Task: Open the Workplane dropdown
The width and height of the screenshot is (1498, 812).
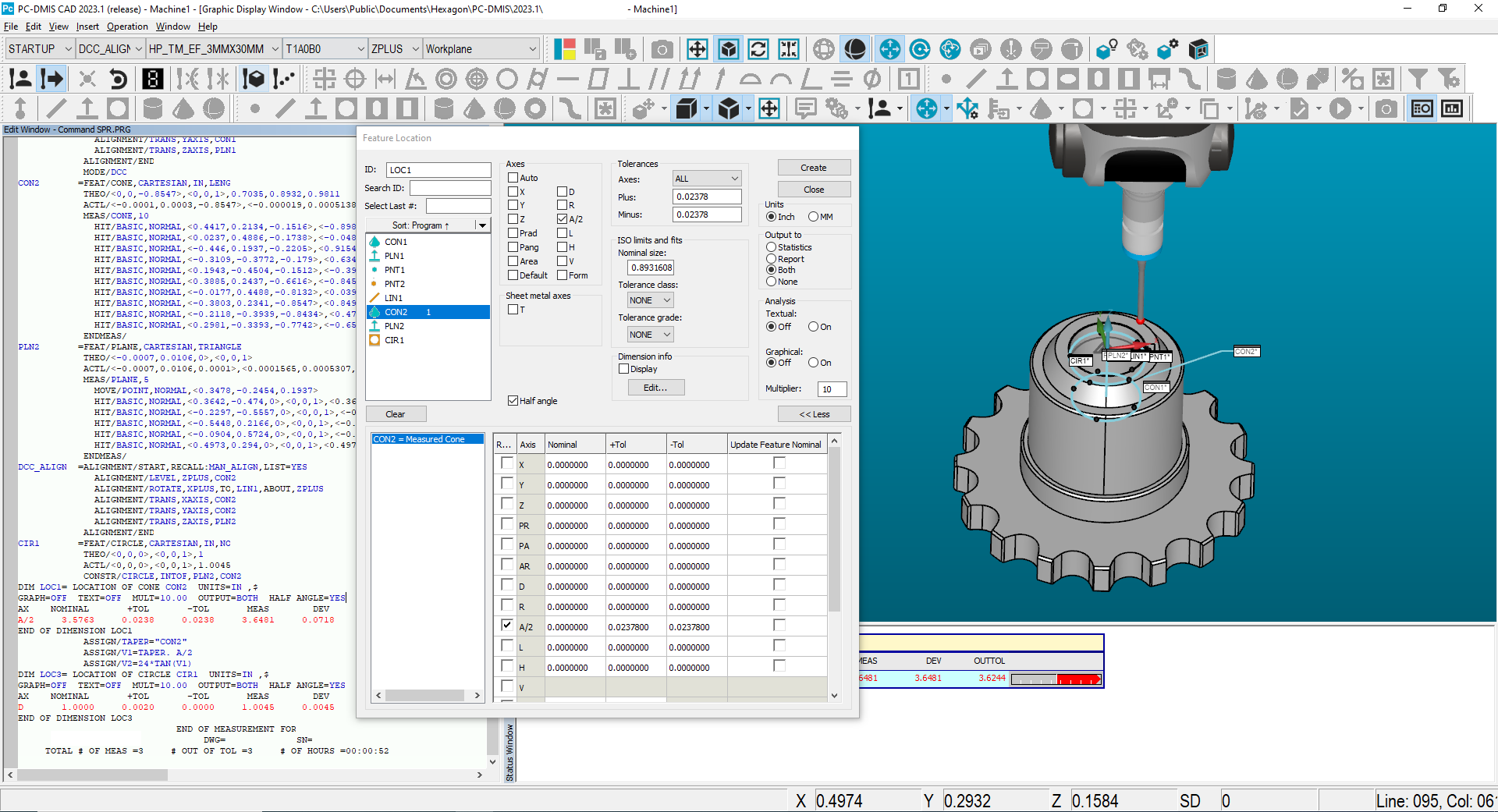Action: tap(481, 48)
